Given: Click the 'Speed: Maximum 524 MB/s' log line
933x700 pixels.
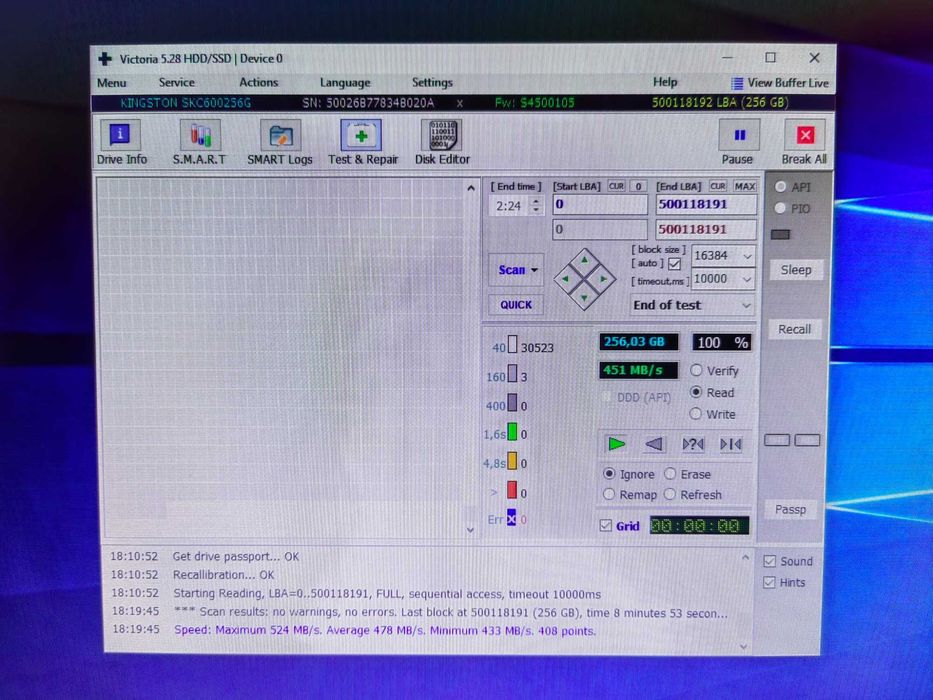Looking at the screenshot, I should pos(384,630).
